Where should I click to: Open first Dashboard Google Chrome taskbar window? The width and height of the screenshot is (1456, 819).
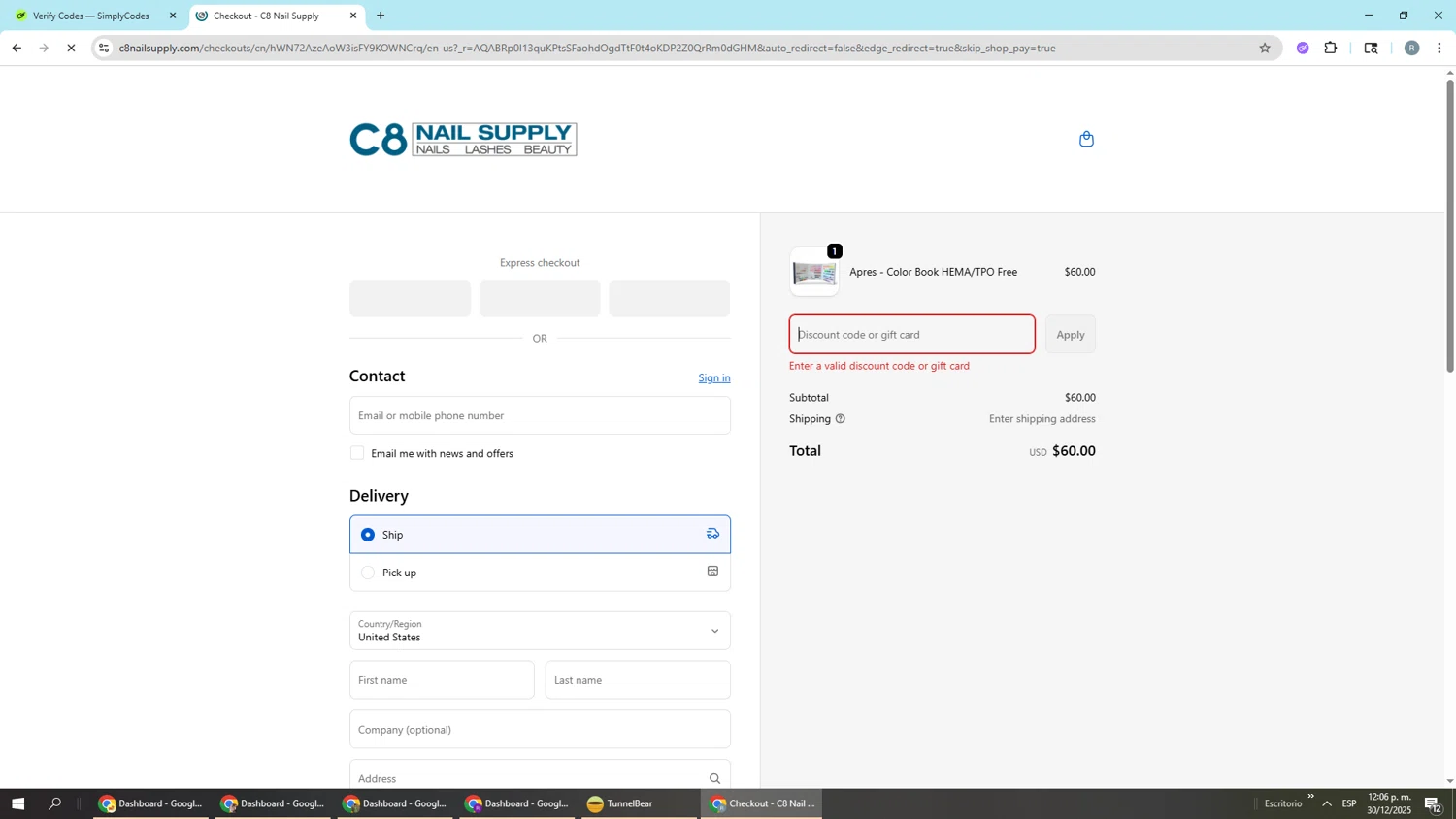tap(150, 803)
